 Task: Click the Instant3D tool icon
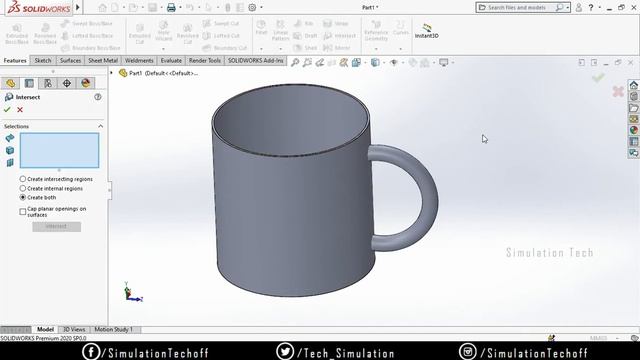click(427, 28)
